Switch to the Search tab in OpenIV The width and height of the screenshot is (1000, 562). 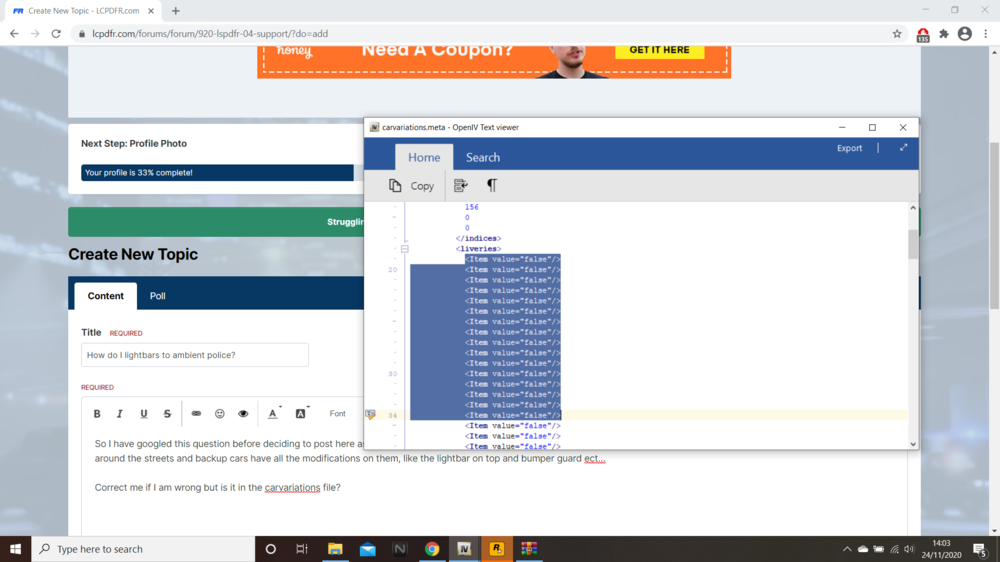pos(483,158)
